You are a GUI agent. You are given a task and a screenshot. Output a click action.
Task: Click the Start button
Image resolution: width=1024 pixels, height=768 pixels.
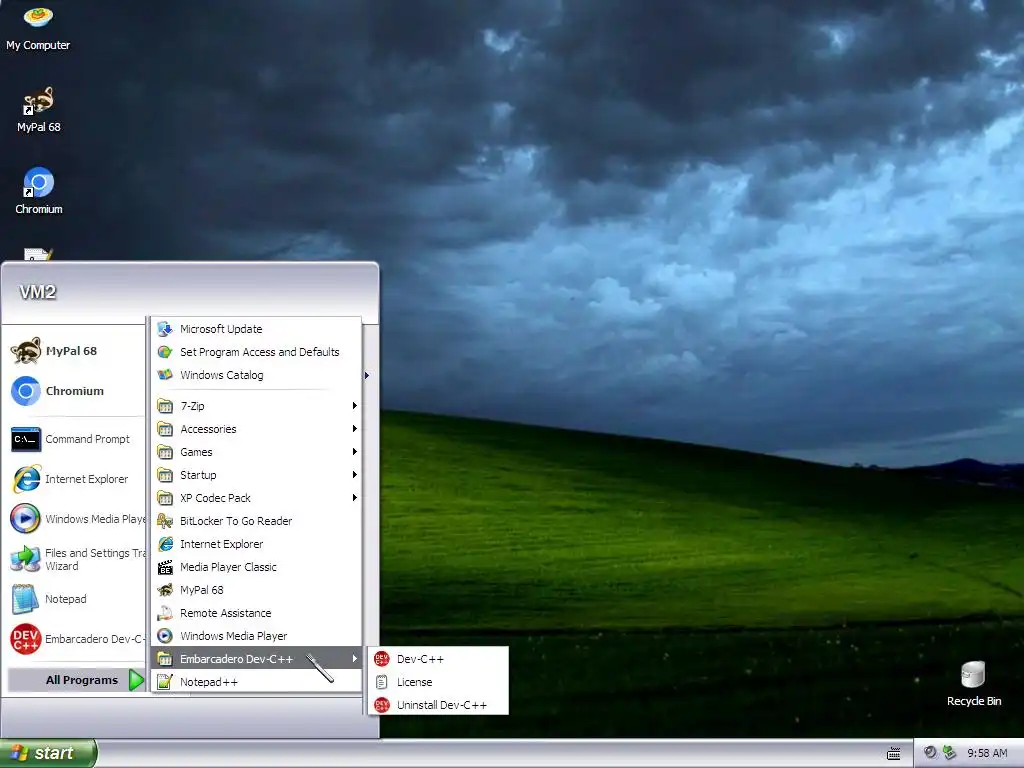pyautogui.click(x=48, y=753)
